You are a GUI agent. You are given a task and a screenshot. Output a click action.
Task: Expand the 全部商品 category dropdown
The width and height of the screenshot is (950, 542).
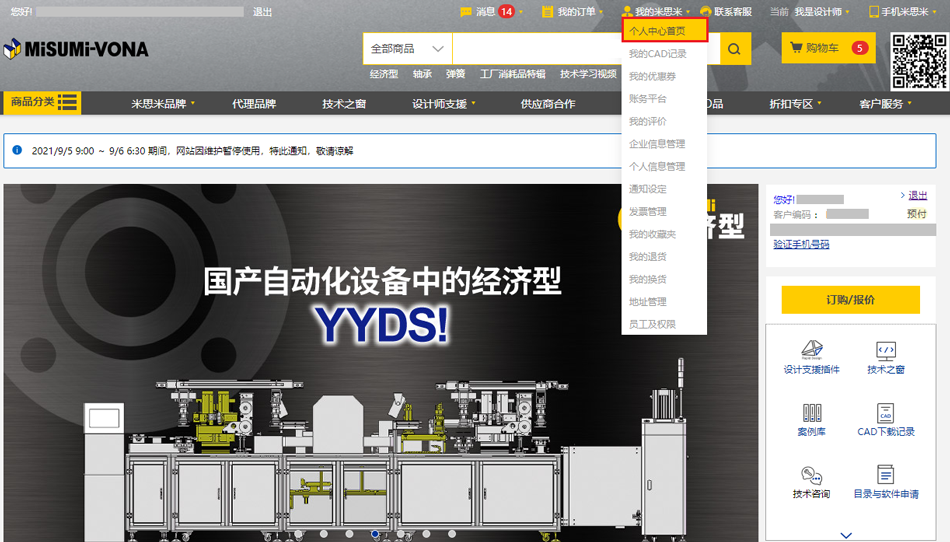(x=407, y=49)
